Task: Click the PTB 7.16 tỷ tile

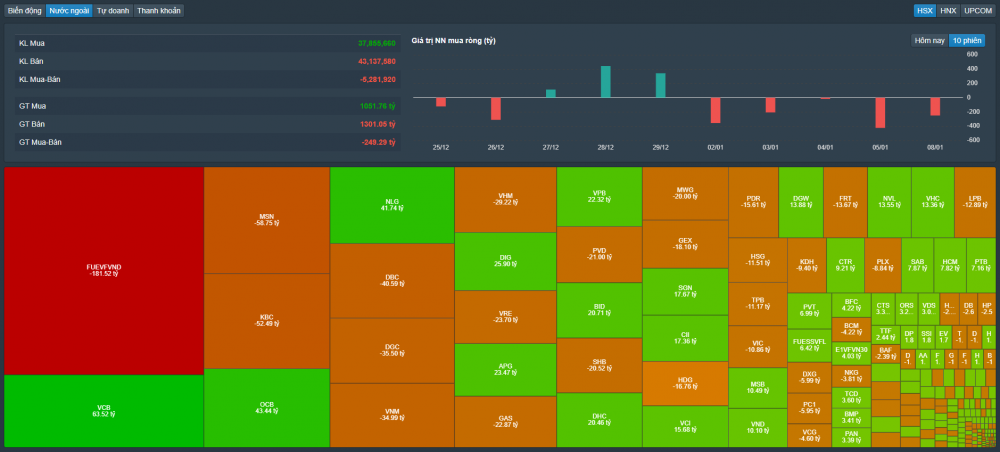Action: point(981,265)
